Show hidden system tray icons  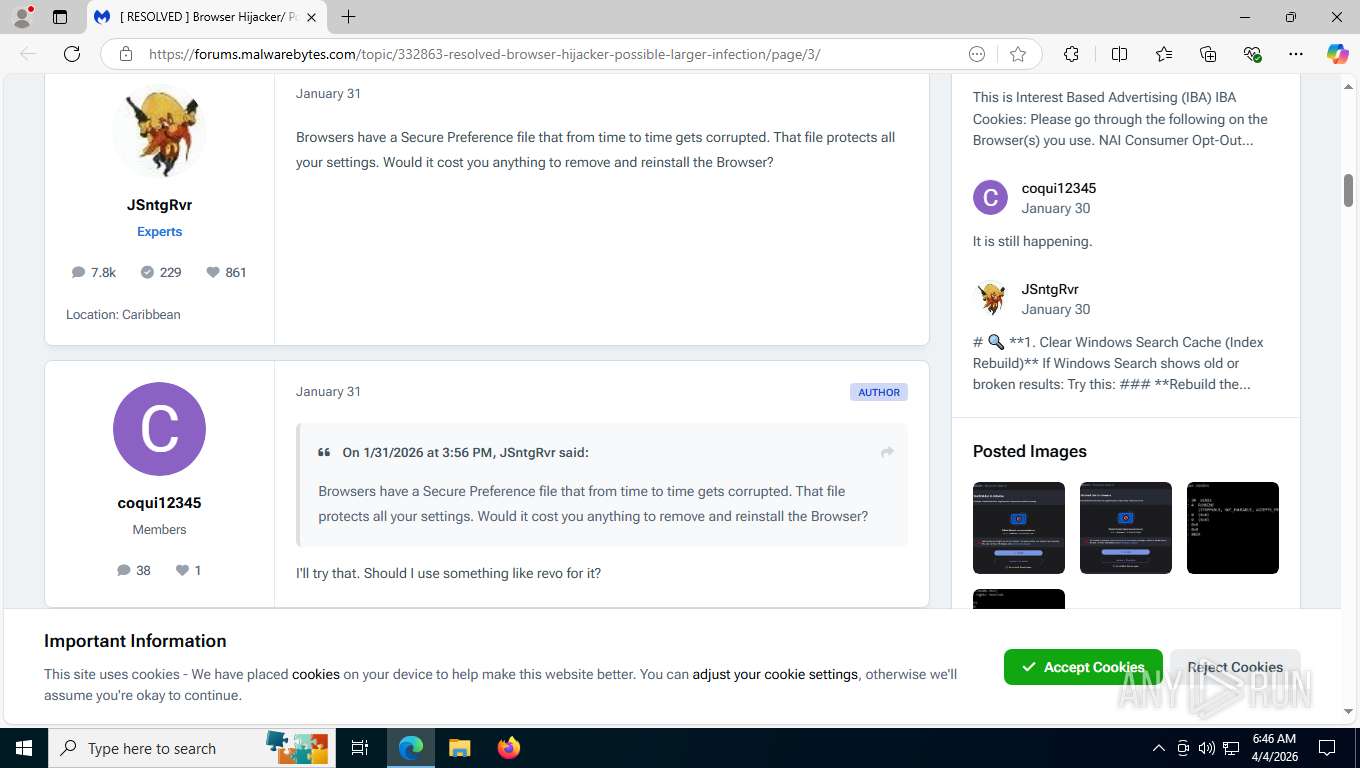click(x=1159, y=748)
